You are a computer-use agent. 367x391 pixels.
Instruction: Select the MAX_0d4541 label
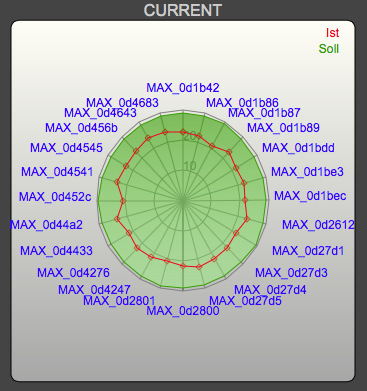pos(57,172)
